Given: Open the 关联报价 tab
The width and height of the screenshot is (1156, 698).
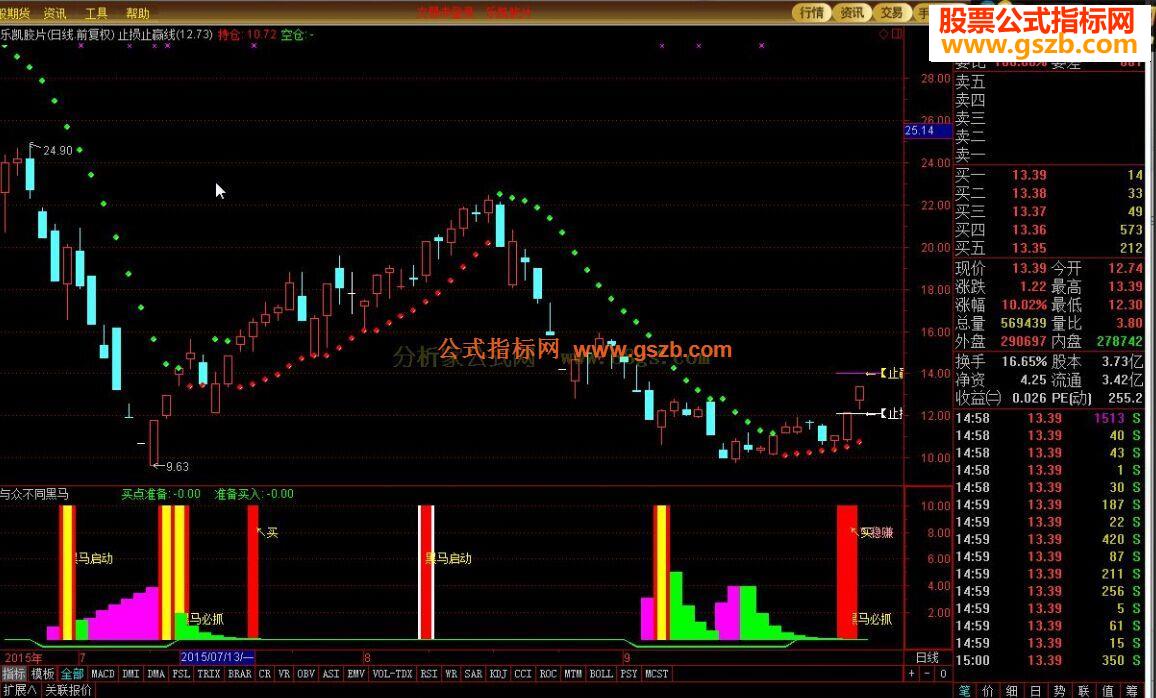Looking at the screenshot, I should tap(68, 690).
